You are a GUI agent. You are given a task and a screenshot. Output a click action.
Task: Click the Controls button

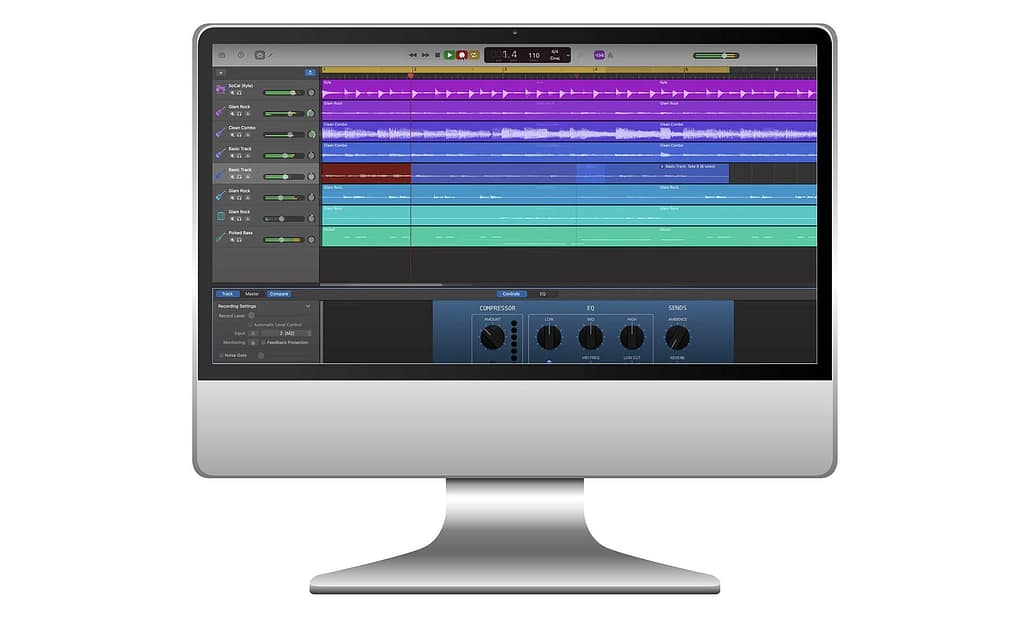pyautogui.click(x=511, y=294)
